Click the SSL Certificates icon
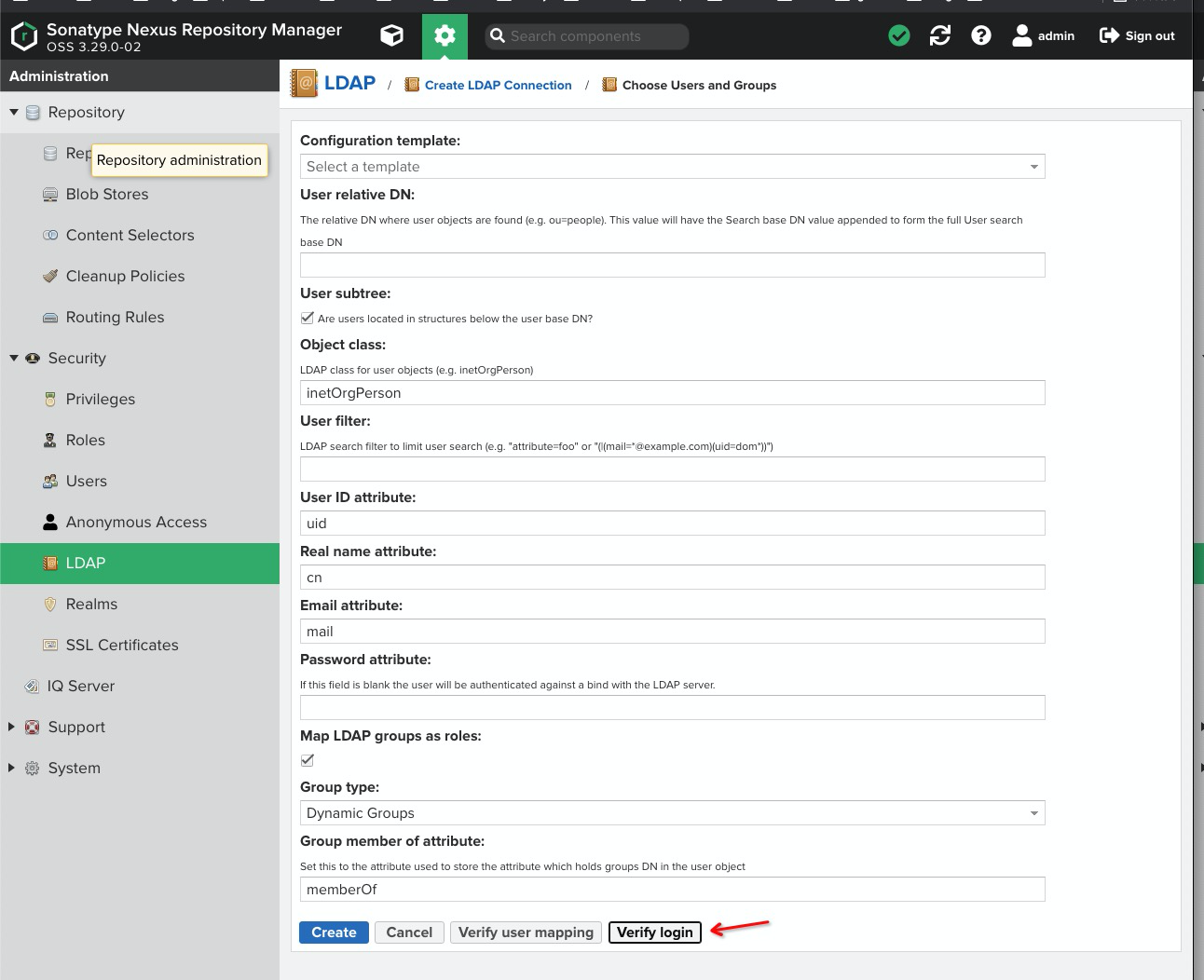 pos(50,645)
